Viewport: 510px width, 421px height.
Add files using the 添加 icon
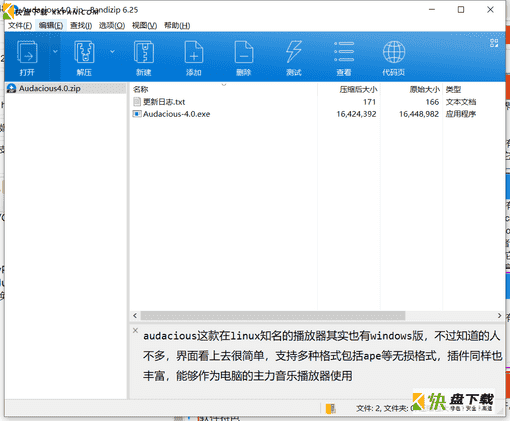point(194,57)
